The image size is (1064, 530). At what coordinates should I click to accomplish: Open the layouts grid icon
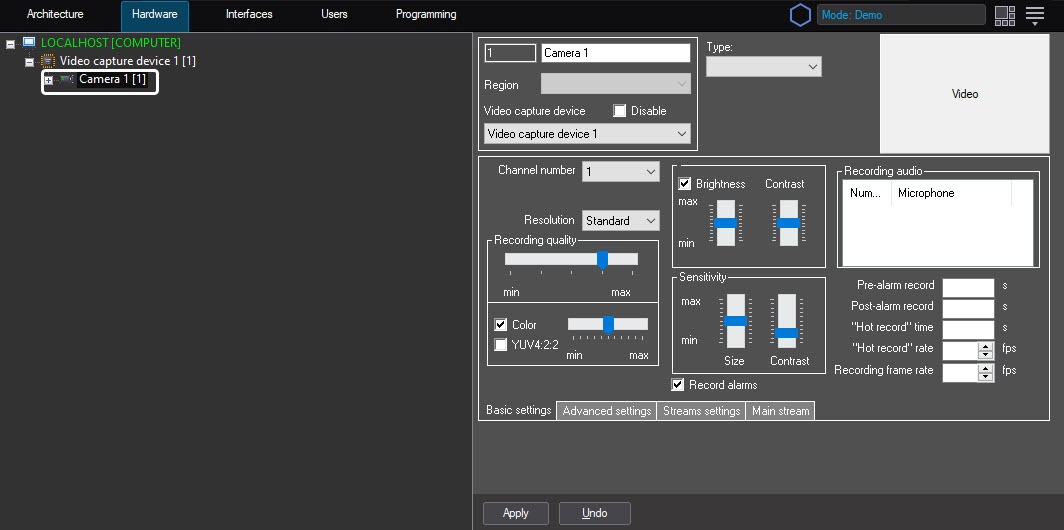point(1005,15)
